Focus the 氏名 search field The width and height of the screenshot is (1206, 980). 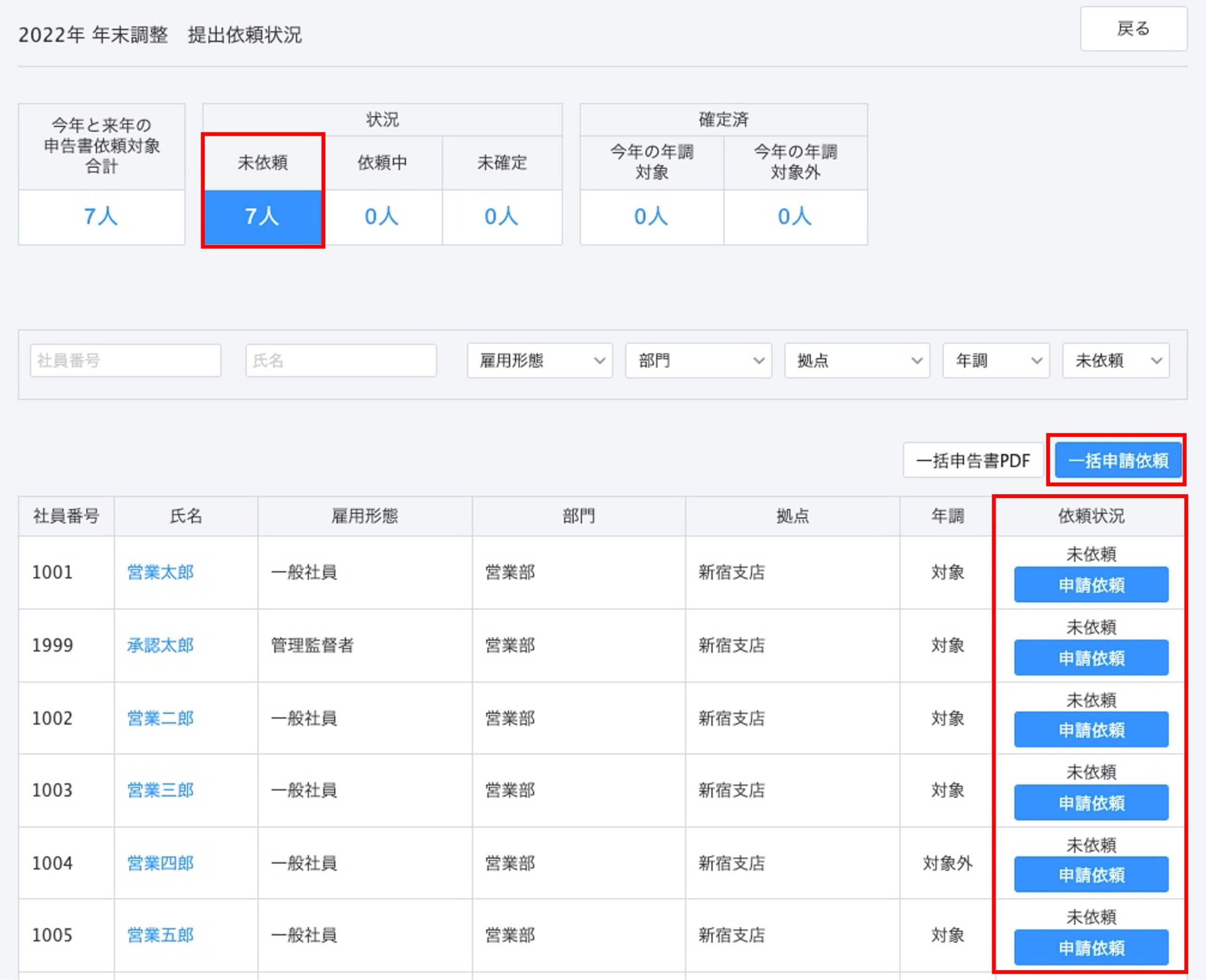341,360
